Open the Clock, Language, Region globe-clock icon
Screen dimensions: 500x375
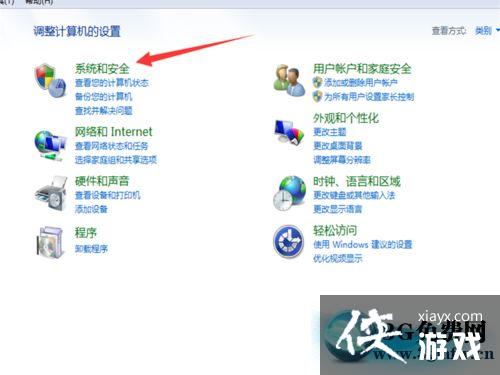pyautogui.click(x=289, y=193)
